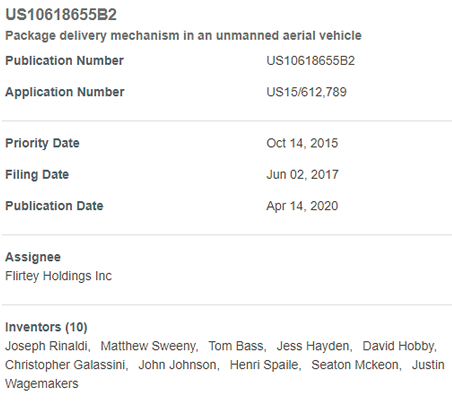Open inventor Seaton Mckeon

[x=356, y=365]
